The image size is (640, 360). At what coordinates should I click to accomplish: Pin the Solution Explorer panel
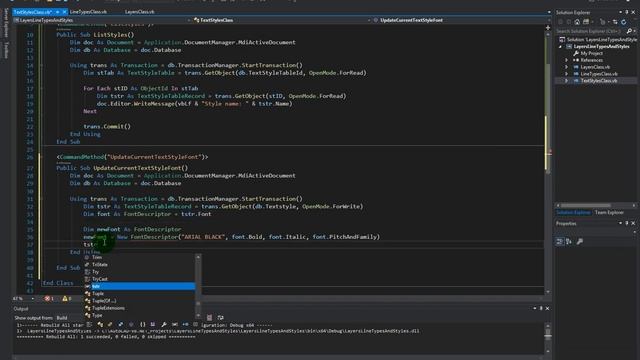point(627,12)
